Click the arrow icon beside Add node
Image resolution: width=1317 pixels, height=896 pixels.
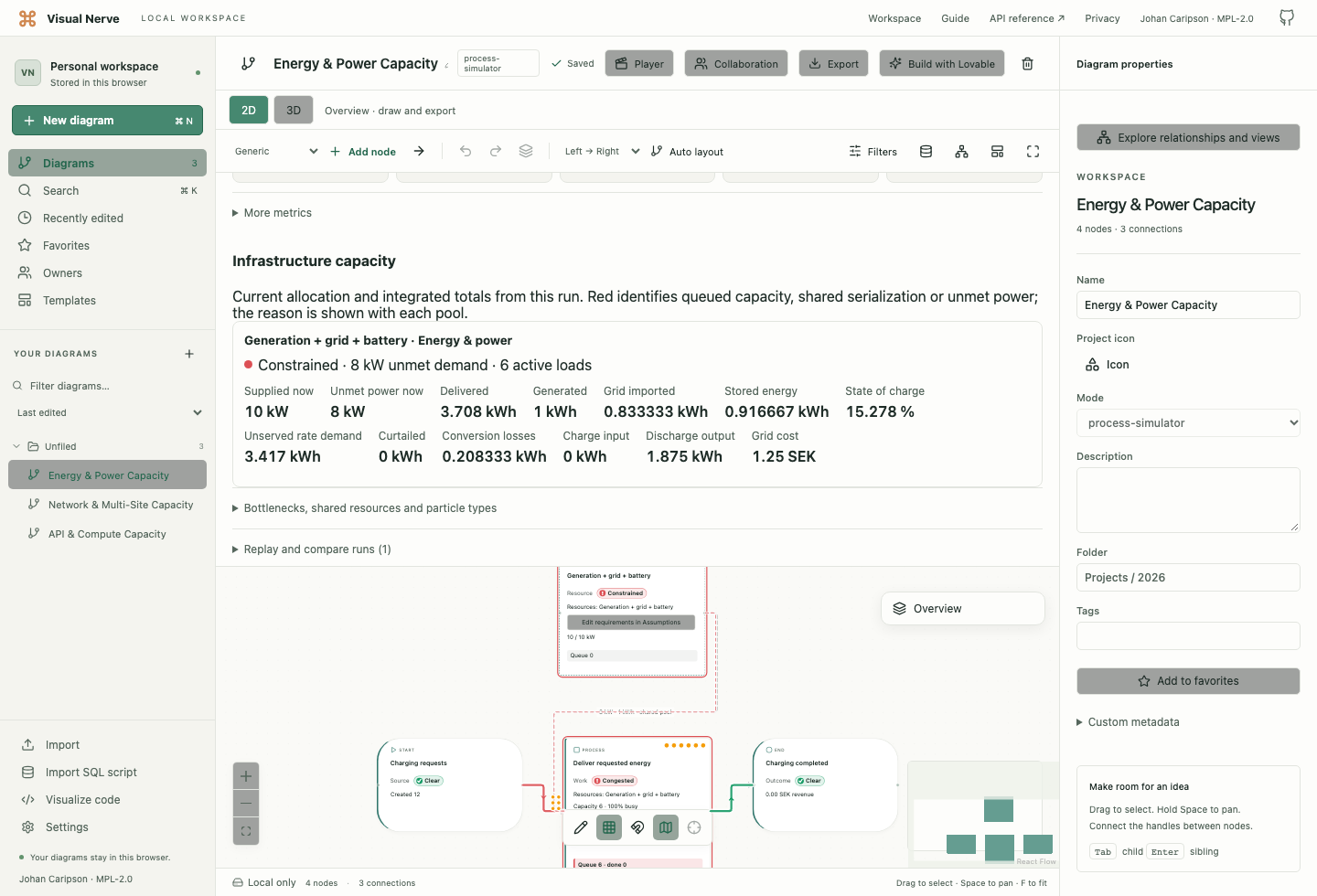point(419,152)
